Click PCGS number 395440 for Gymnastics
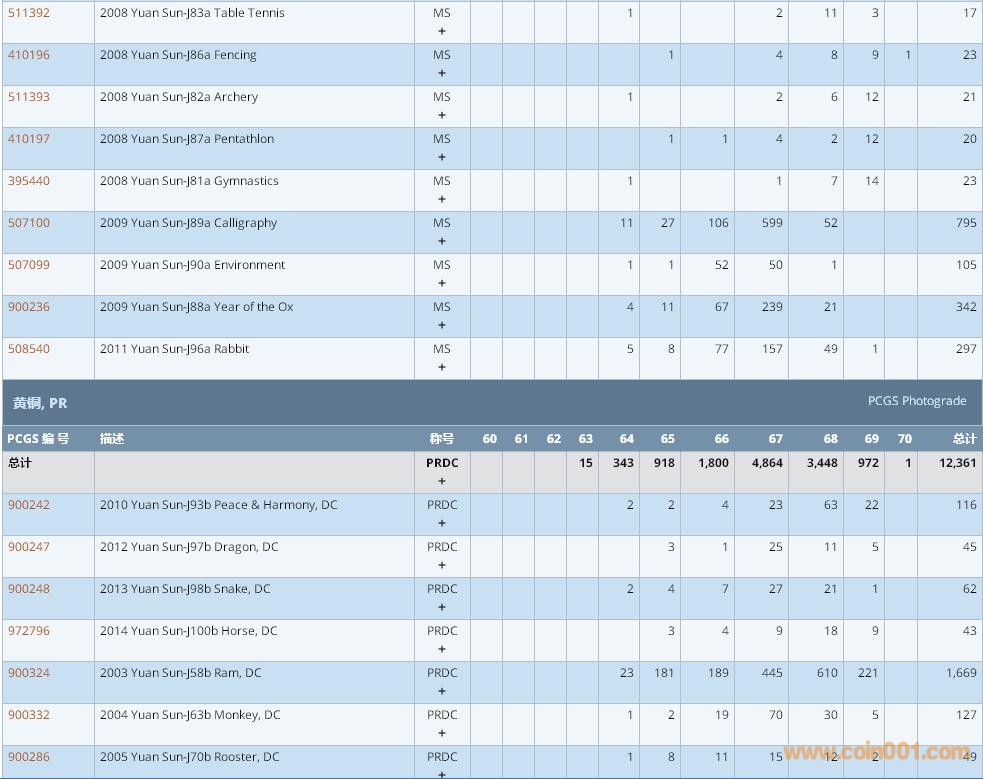This screenshot has width=983, height=779. click(29, 181)
